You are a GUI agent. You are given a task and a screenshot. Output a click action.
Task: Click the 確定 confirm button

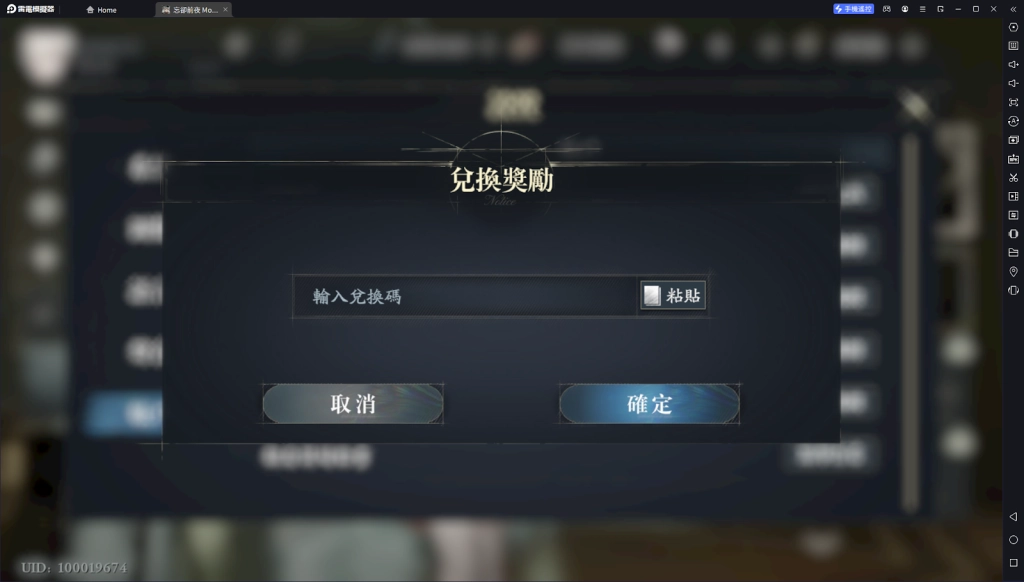649,404
